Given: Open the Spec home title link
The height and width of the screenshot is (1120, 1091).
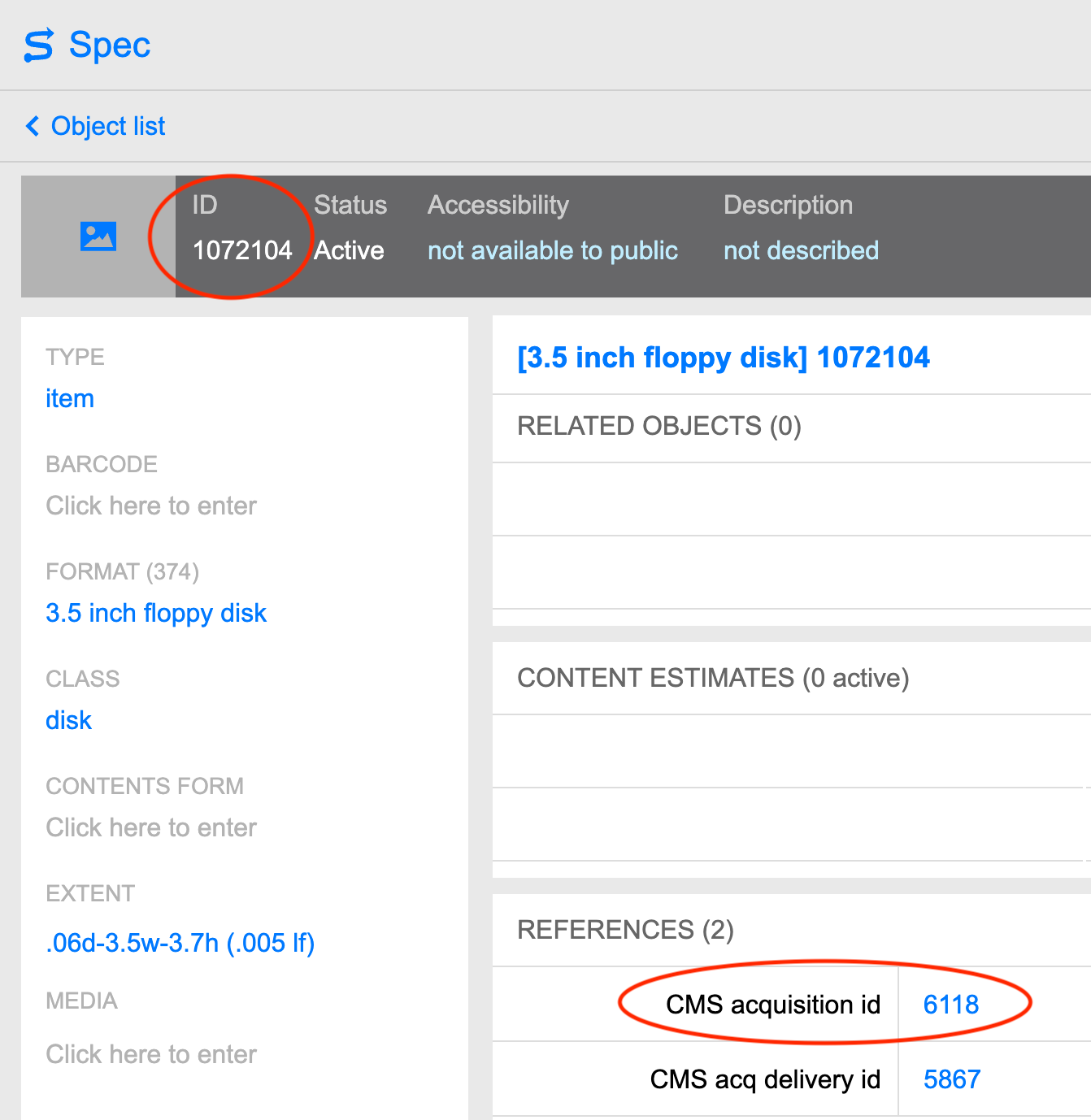Looking at the screenshot, I should click(x=110, y=45).
